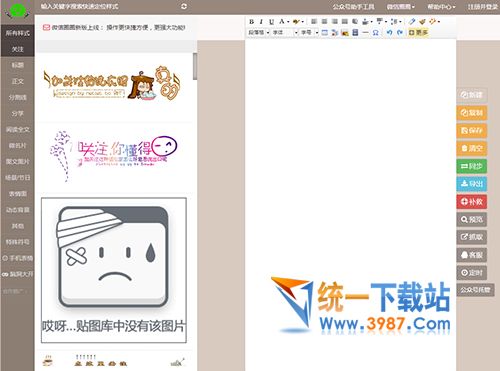This screenshot has width=500, height=371.
Task: Select the 阅读全文 category in the sidebar
Action: click(17, 129)
